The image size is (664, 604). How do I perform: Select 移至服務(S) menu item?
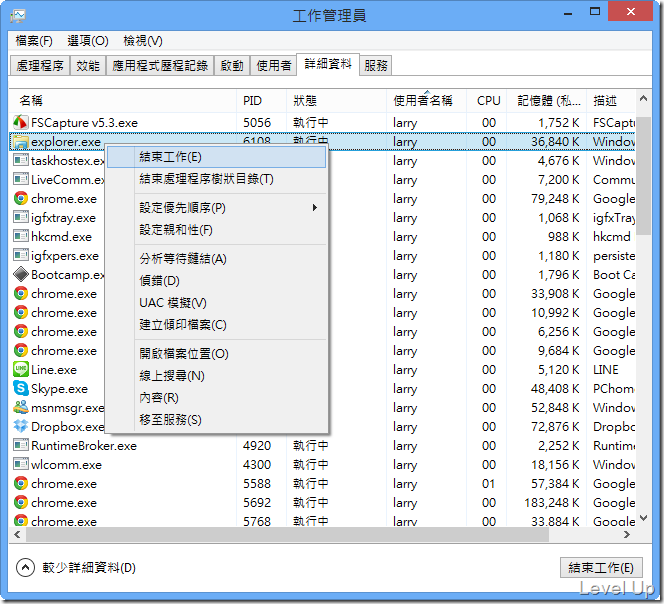(217, 420)
